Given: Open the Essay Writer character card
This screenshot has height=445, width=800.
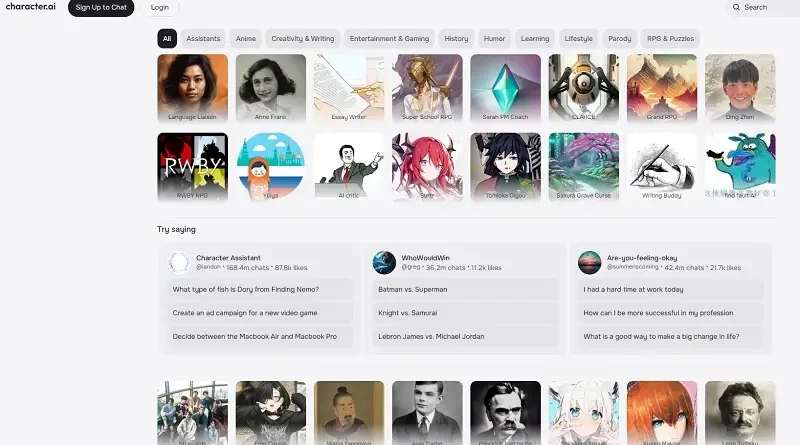Looking at the screenshot, I should point(349,88).
